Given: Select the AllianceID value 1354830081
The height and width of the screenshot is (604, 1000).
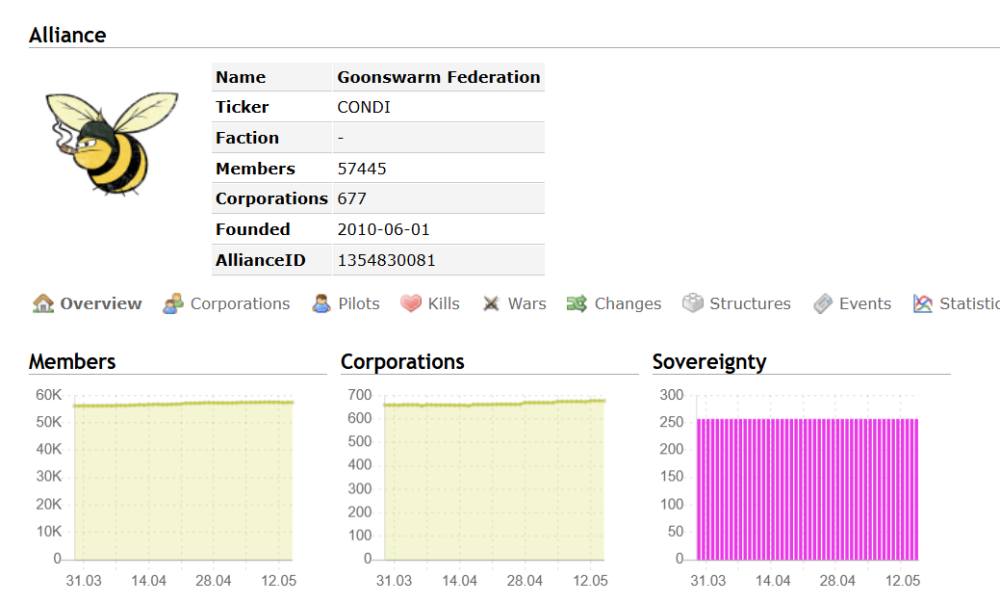Looking at the screenshot, I should click(x=386, y=260).
